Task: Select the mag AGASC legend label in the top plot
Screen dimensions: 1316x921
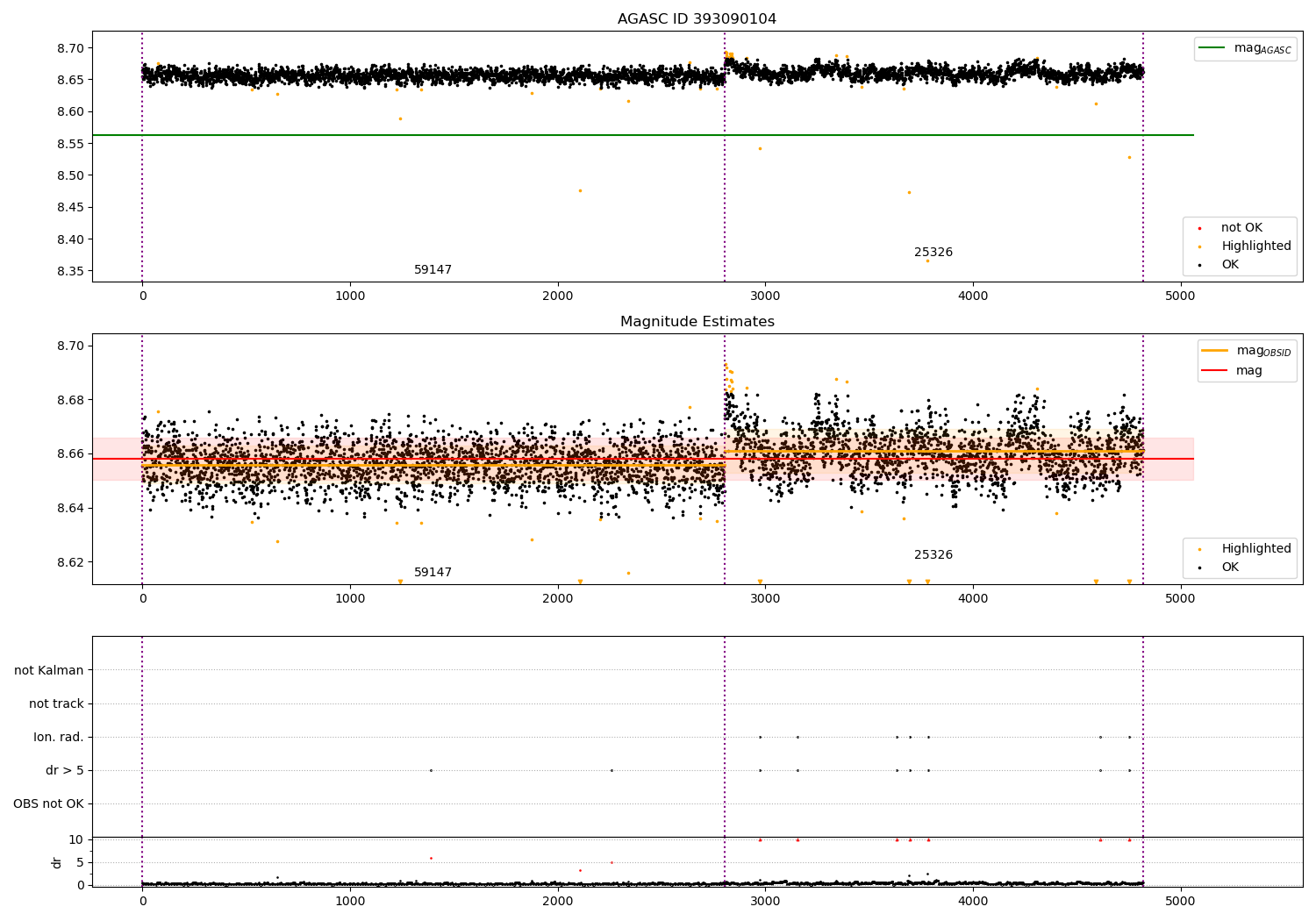Action: click(1262, 48)
